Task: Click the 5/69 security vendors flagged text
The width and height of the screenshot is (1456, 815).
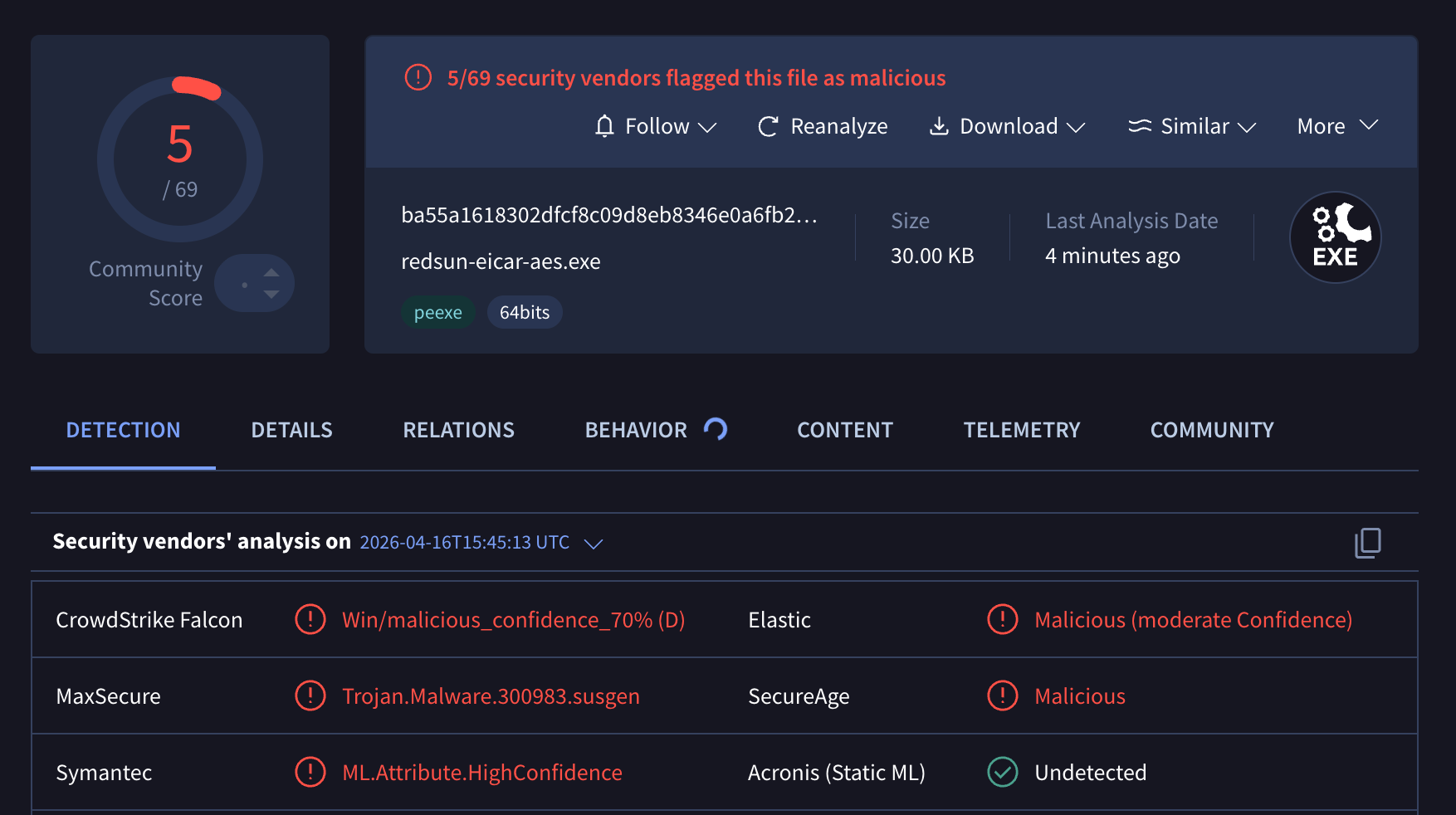Action: click(x=696, y=78)
